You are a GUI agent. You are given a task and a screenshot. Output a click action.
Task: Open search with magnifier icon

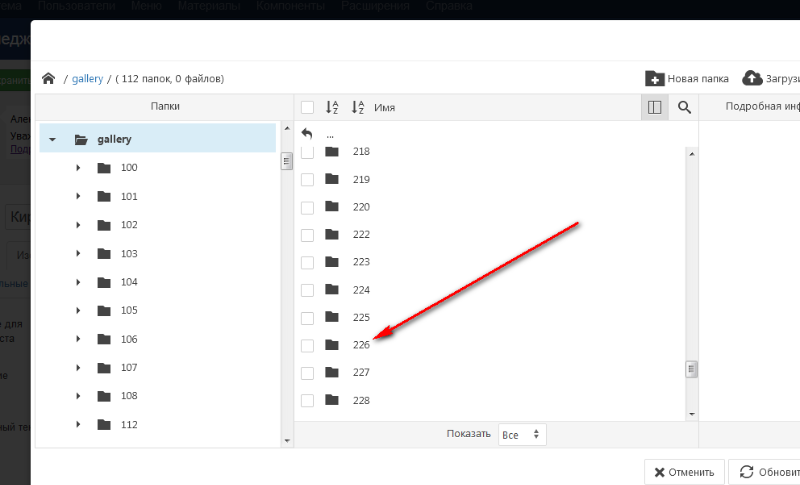[x=684, y=107]
